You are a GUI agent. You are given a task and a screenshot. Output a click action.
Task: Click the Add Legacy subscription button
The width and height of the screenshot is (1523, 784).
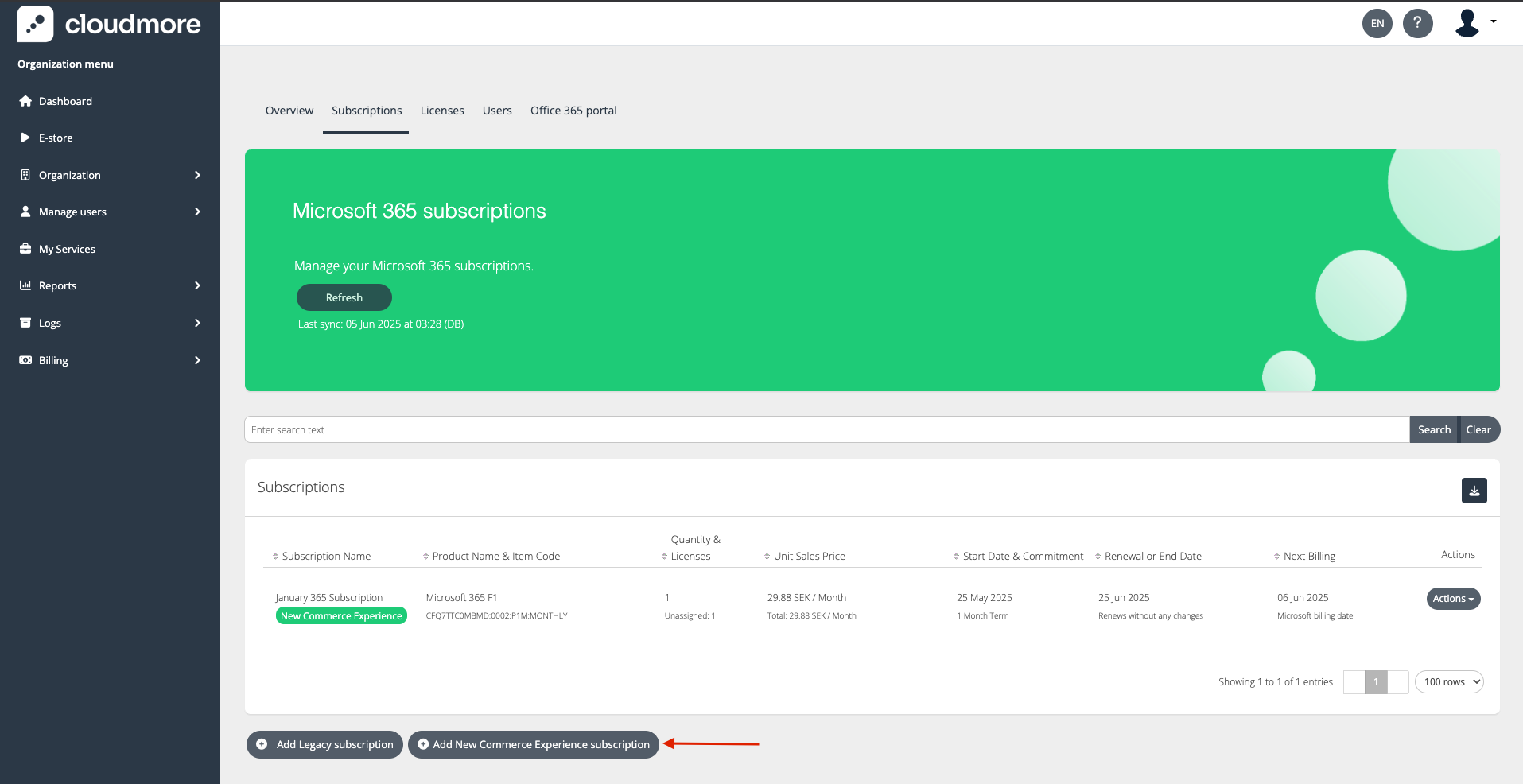(324, 745)
